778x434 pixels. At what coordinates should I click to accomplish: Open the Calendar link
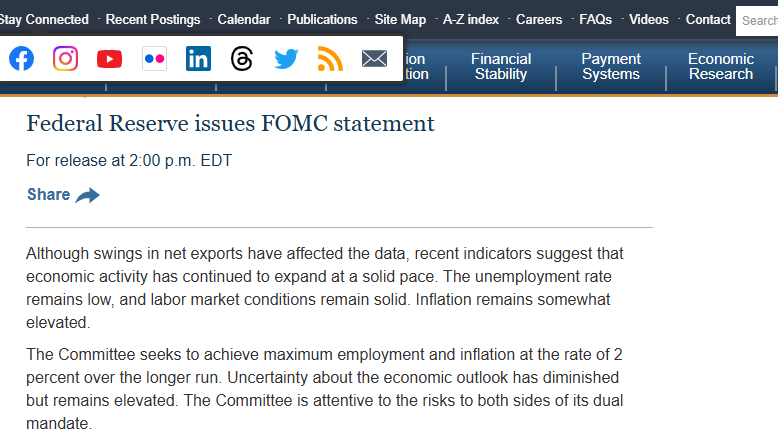[x=244, y=19]
